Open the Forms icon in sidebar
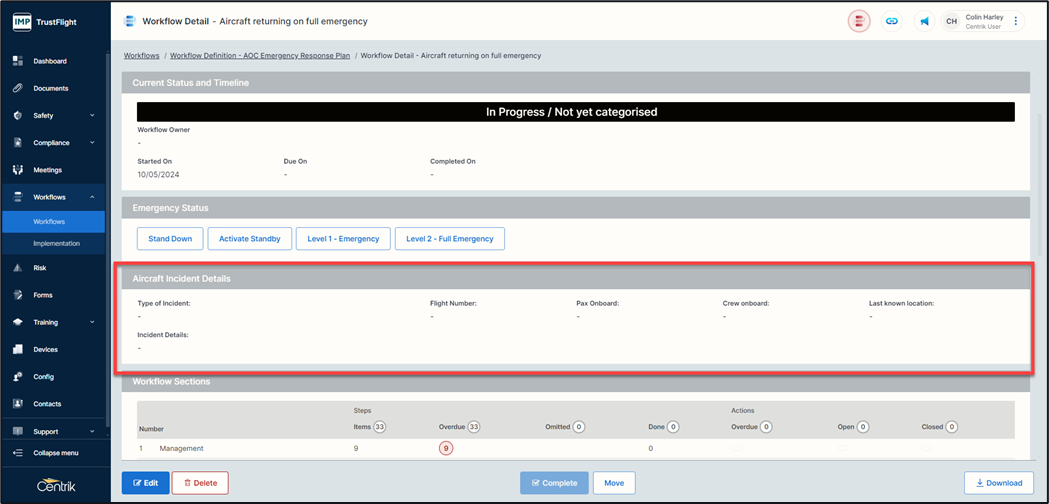Screen dimensions: 1049x504 pyautogui.click(x=19, y=295)
